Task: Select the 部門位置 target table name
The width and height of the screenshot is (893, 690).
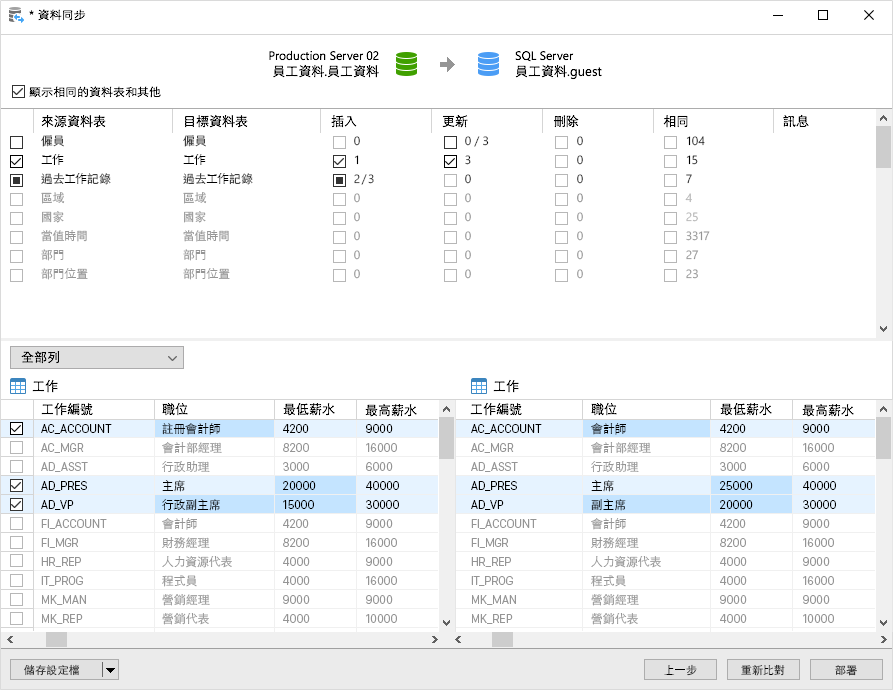Action: 206,274
